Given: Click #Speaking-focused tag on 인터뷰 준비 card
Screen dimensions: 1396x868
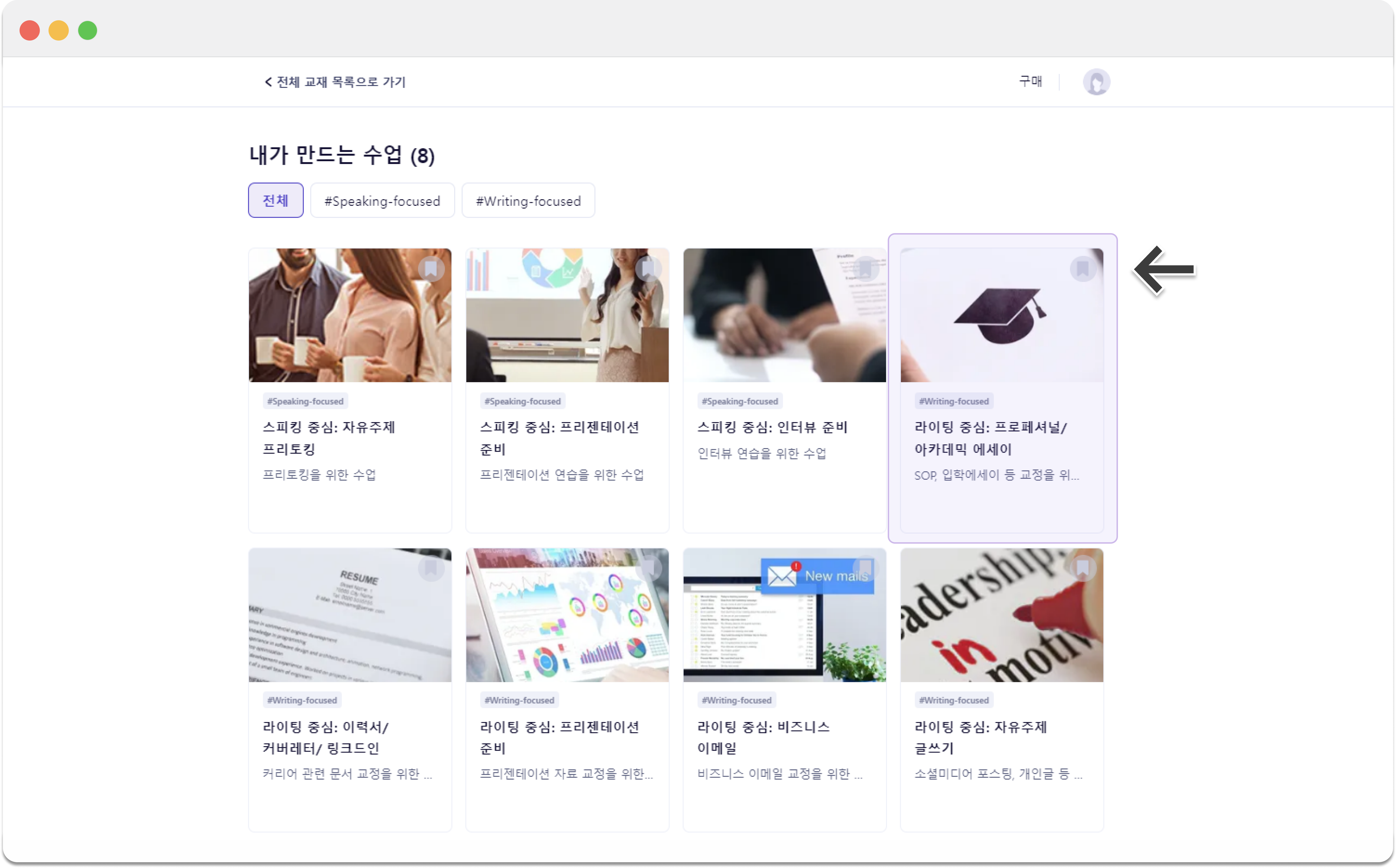Looking at the screenshot, I should (740, 401).
